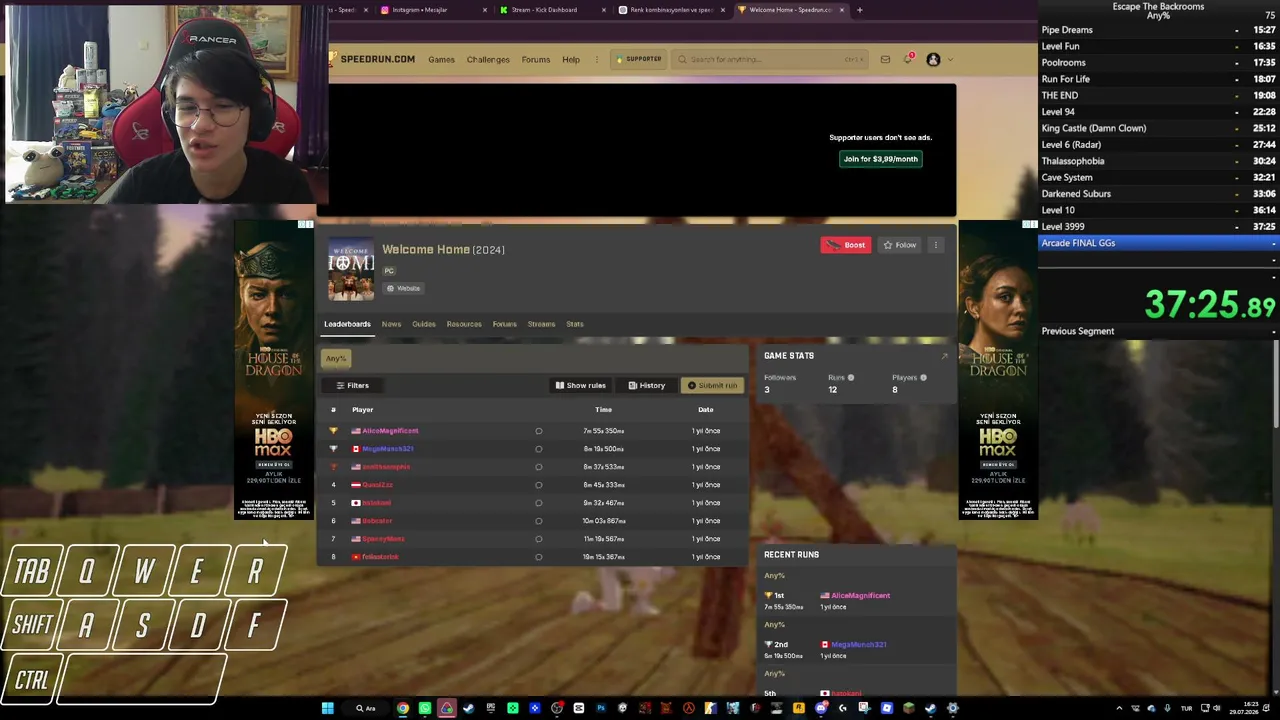Expand Game Stats with arrow icon
1280x720 pixels.
coord(944,356)
